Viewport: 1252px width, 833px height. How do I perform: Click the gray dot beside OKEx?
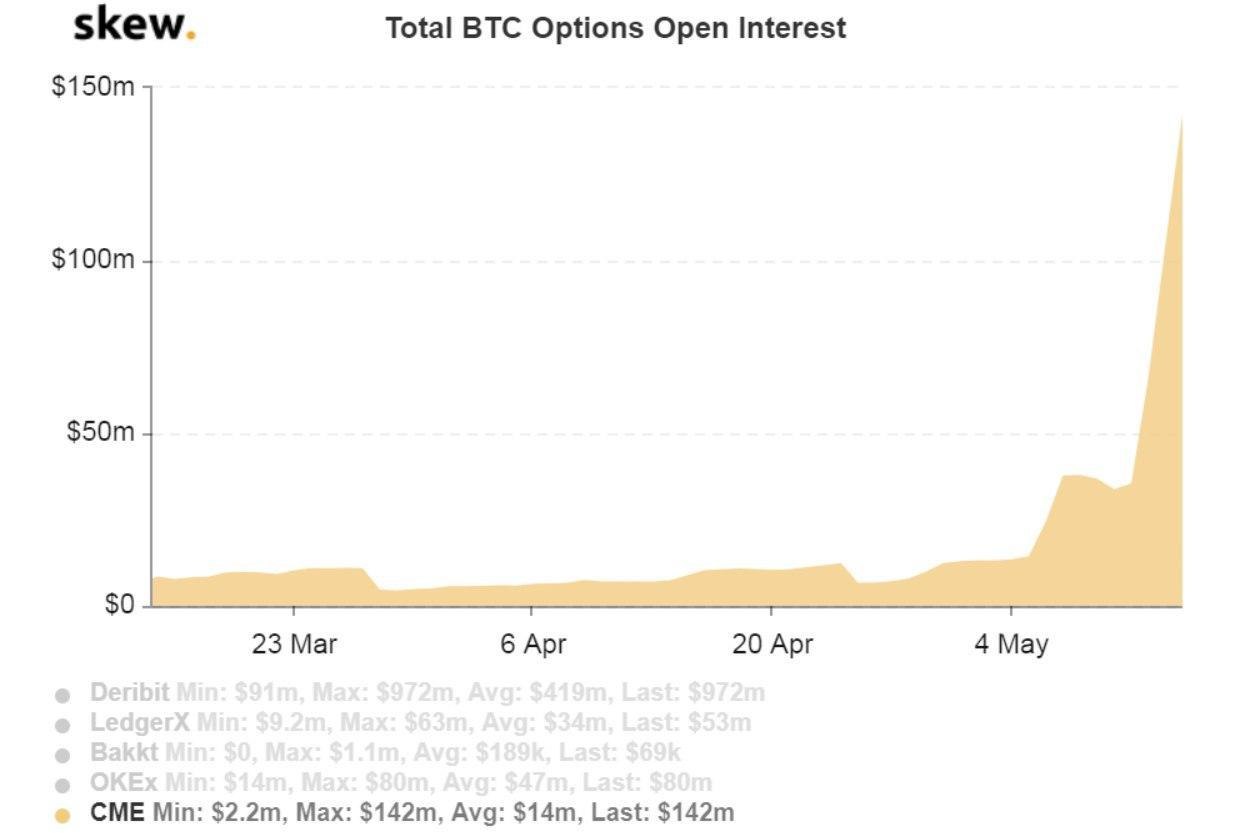click(x=62, y=785)
